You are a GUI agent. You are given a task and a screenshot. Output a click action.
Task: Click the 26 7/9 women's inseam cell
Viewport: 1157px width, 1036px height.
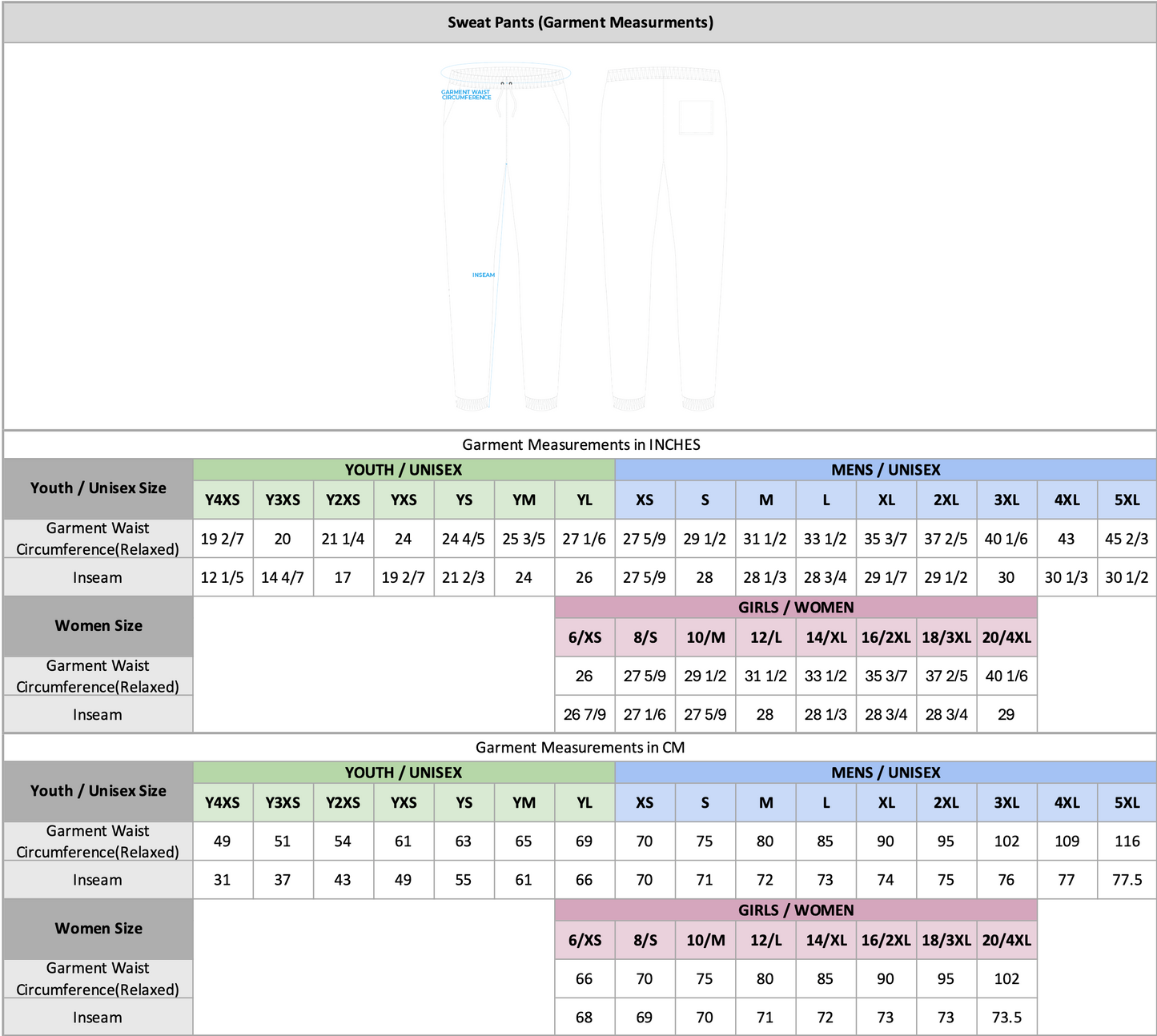[x=585, y=714]
